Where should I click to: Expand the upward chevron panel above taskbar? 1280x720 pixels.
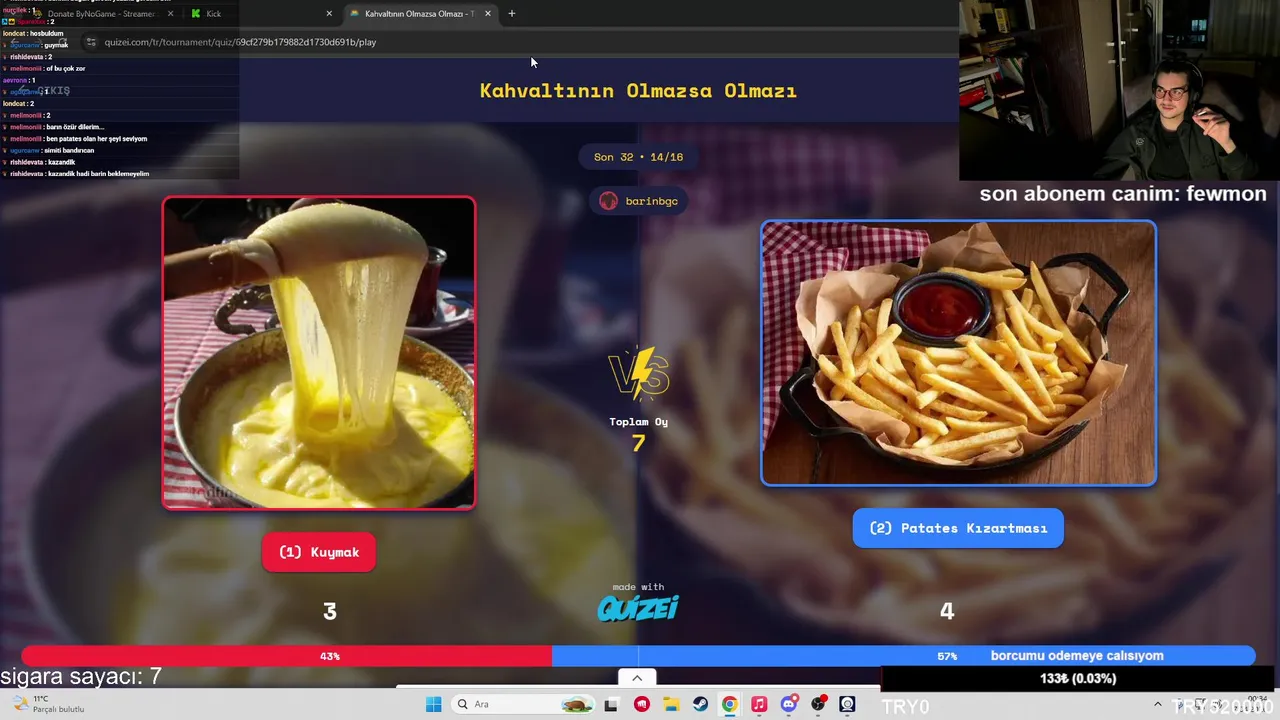click(x=637, y=678)
